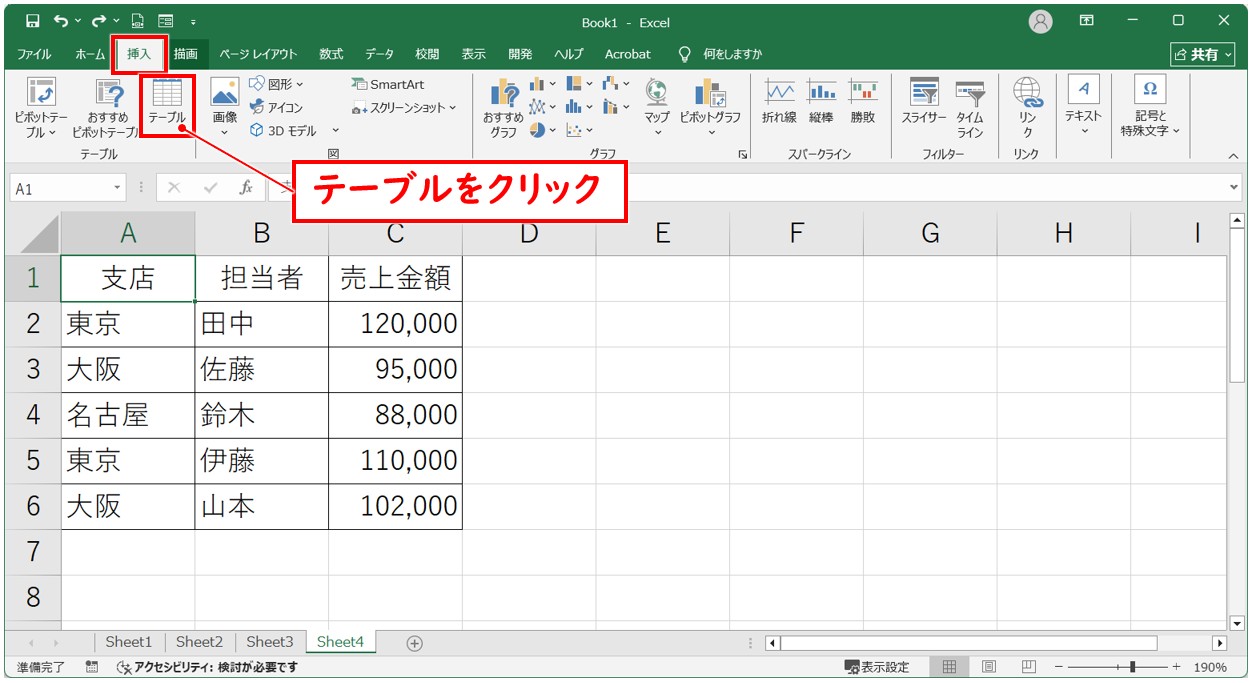This screenshot has width=1253, height=683.
Task: Switch to Page Layout view in status bar
Action: 988,667
